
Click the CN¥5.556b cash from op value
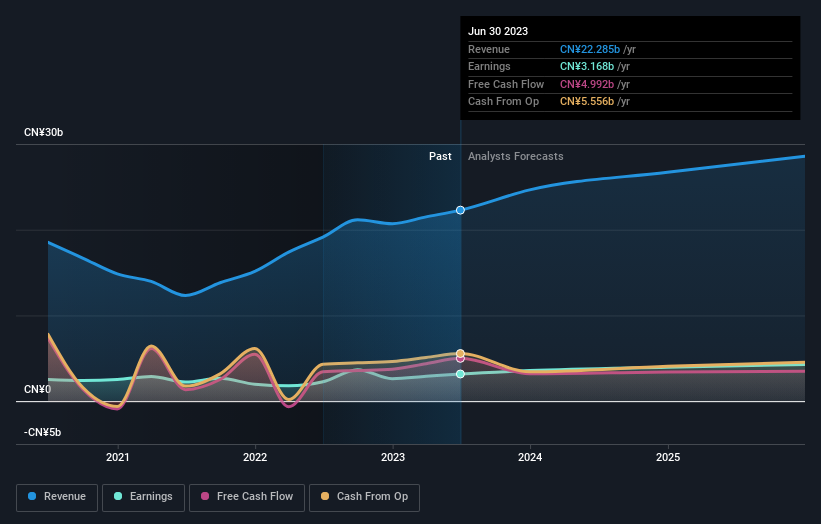click(587, 102)
